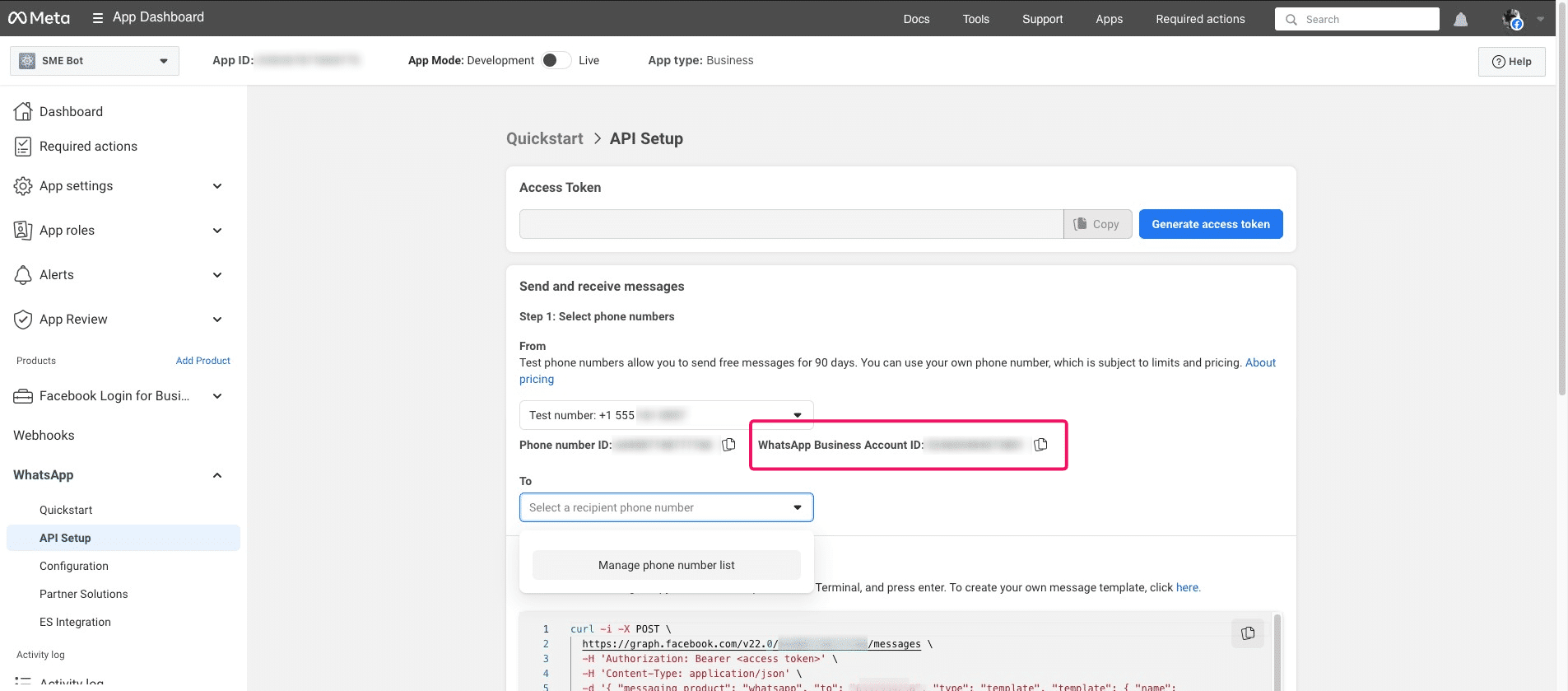Toggle App Mode to Live
This screenshot has width=1568, height=691.
[556, 60]
